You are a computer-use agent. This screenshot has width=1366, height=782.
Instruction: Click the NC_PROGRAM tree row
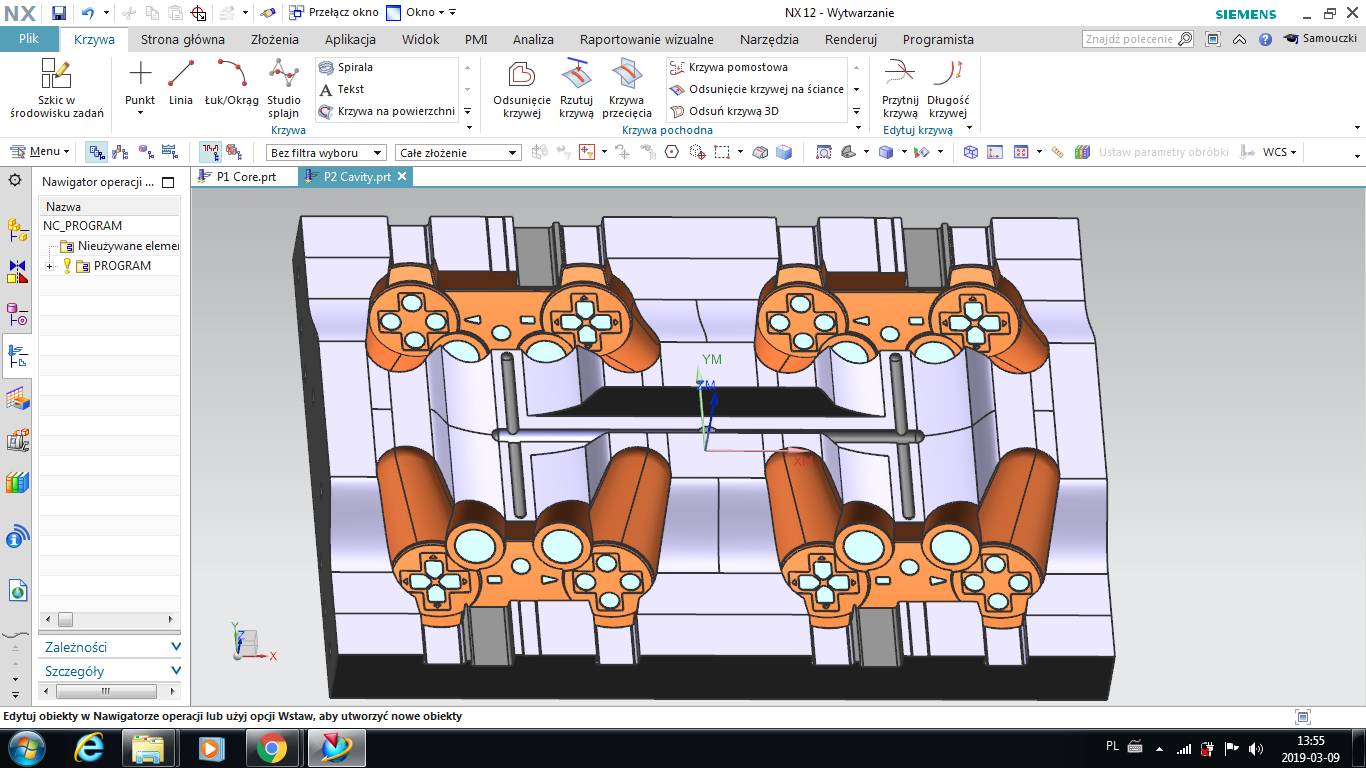click(x=110, y=226)
